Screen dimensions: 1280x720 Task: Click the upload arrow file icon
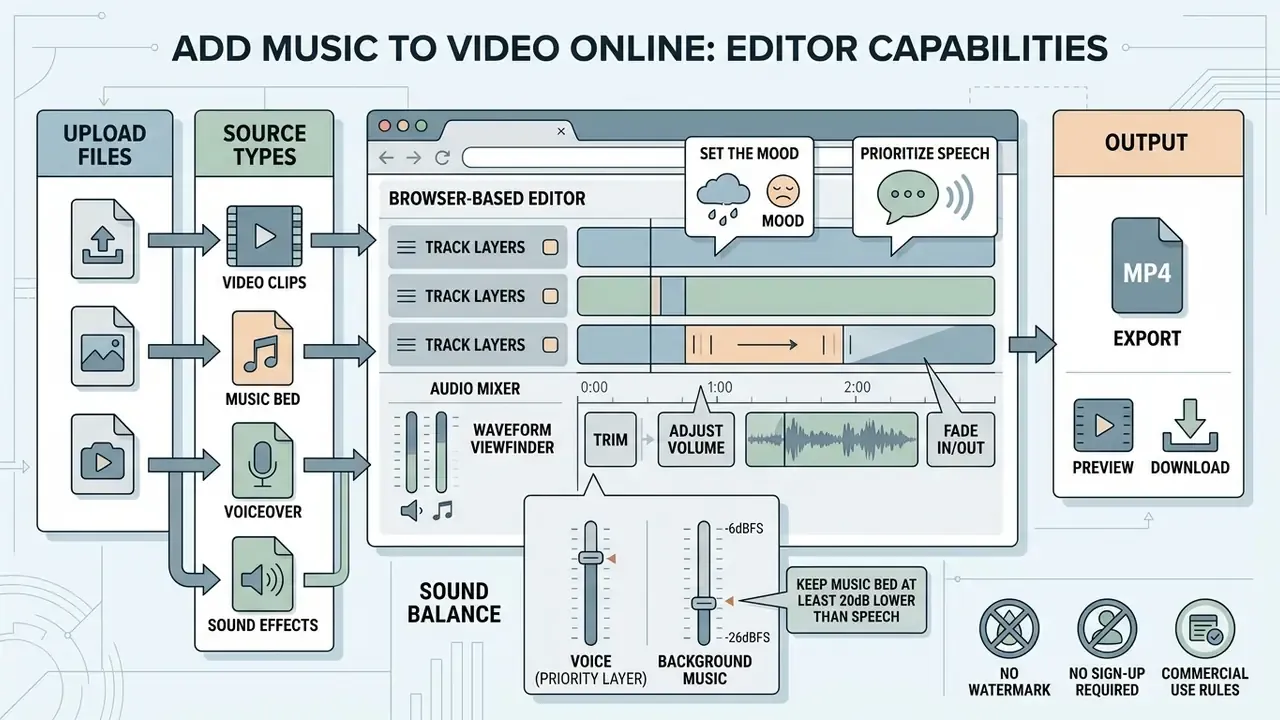coord(102,238)
